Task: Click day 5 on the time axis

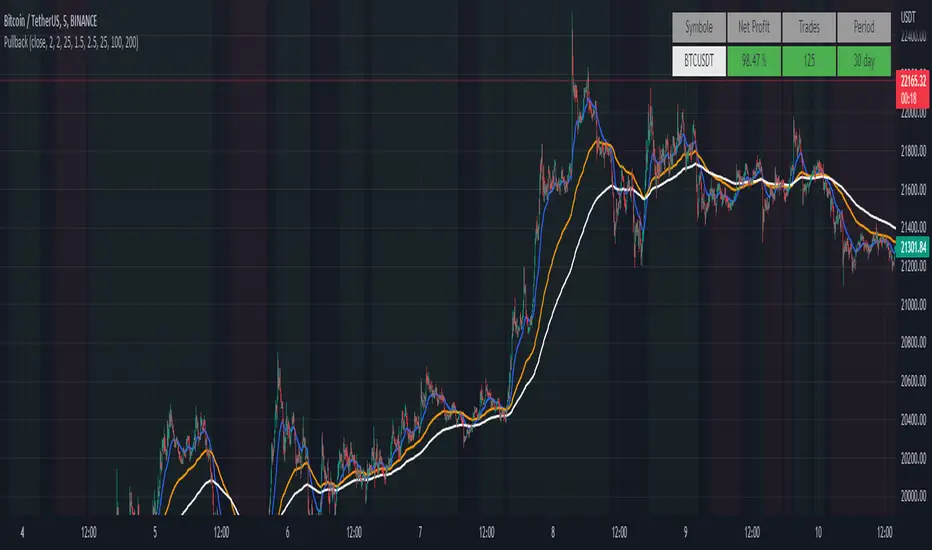Action: click(155, 532)
